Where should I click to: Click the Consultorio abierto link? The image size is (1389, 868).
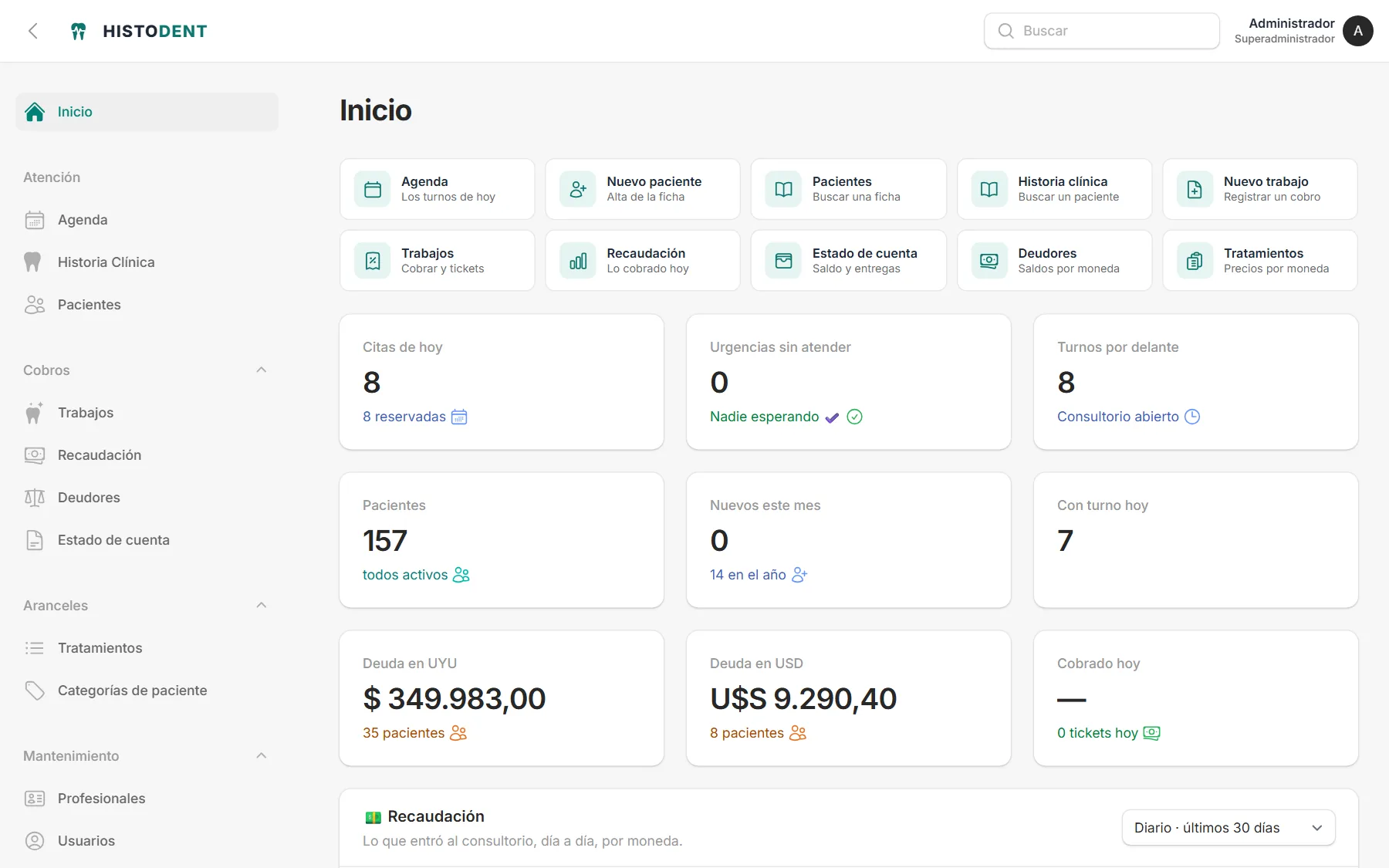click(x=1128, y=417)
